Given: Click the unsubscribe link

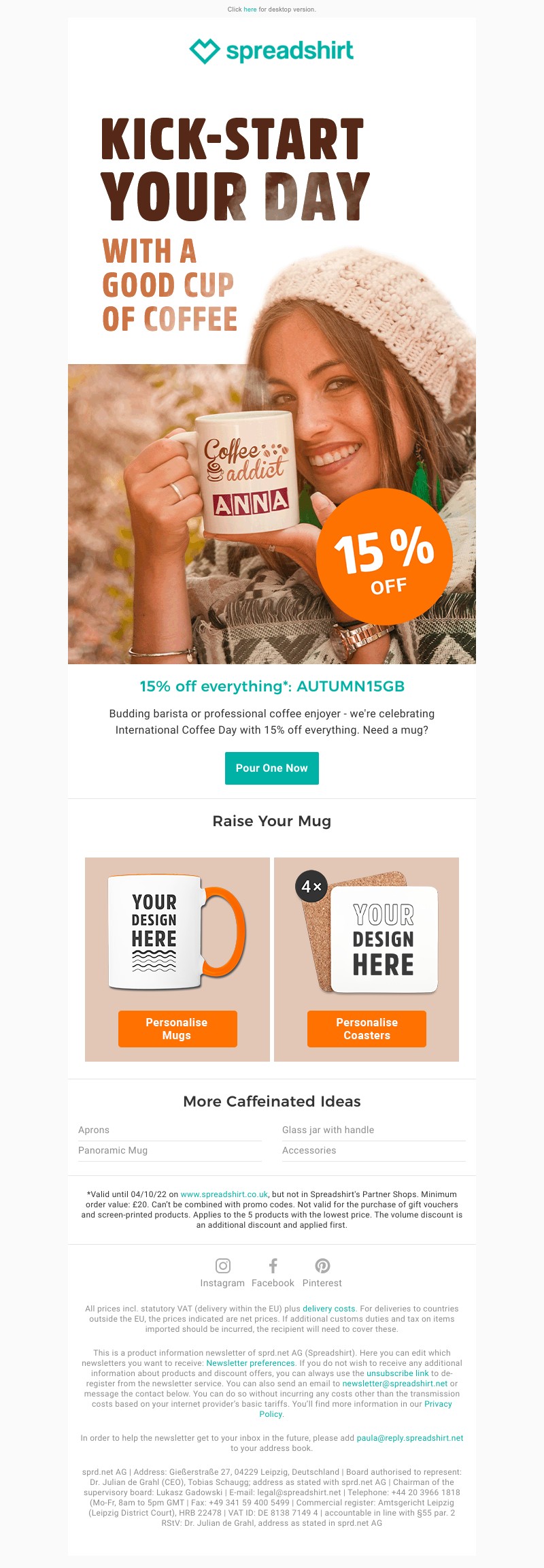Looking at the screenshot, I should coord(398,1373).
